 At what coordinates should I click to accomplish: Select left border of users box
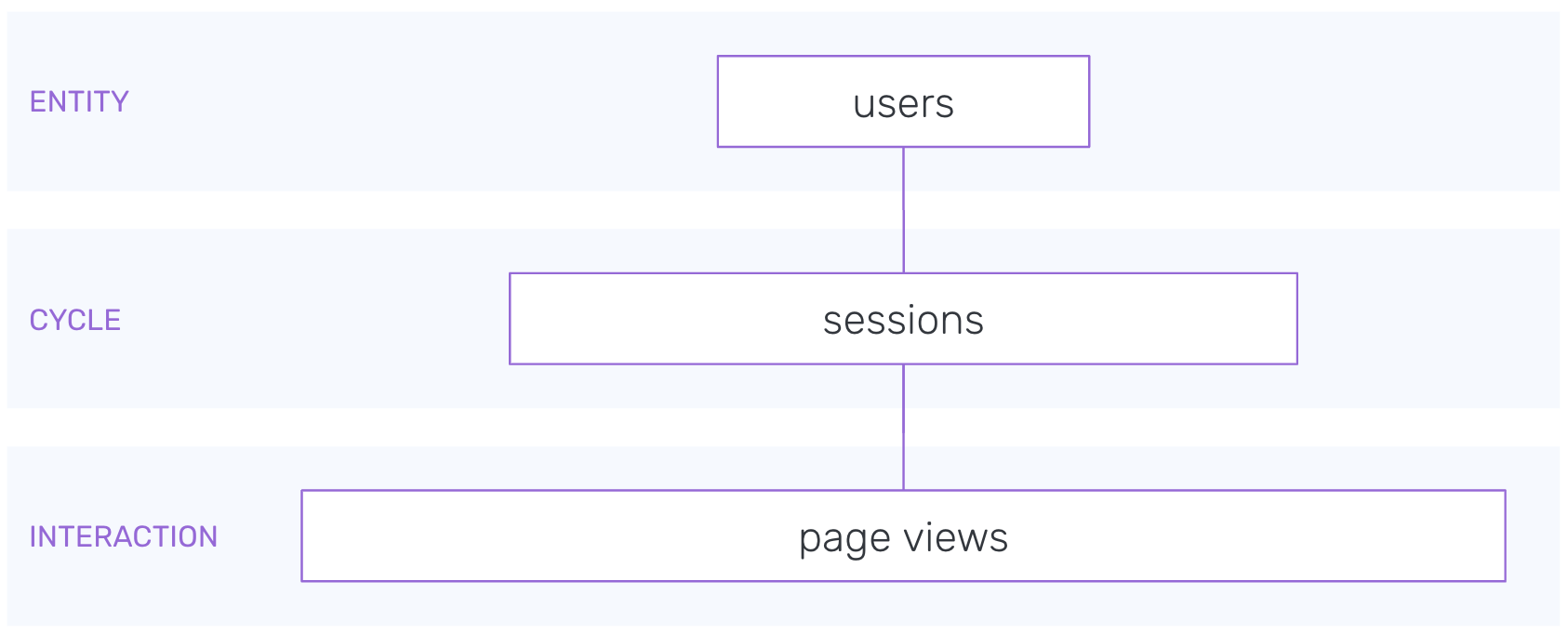pos(718,102)
